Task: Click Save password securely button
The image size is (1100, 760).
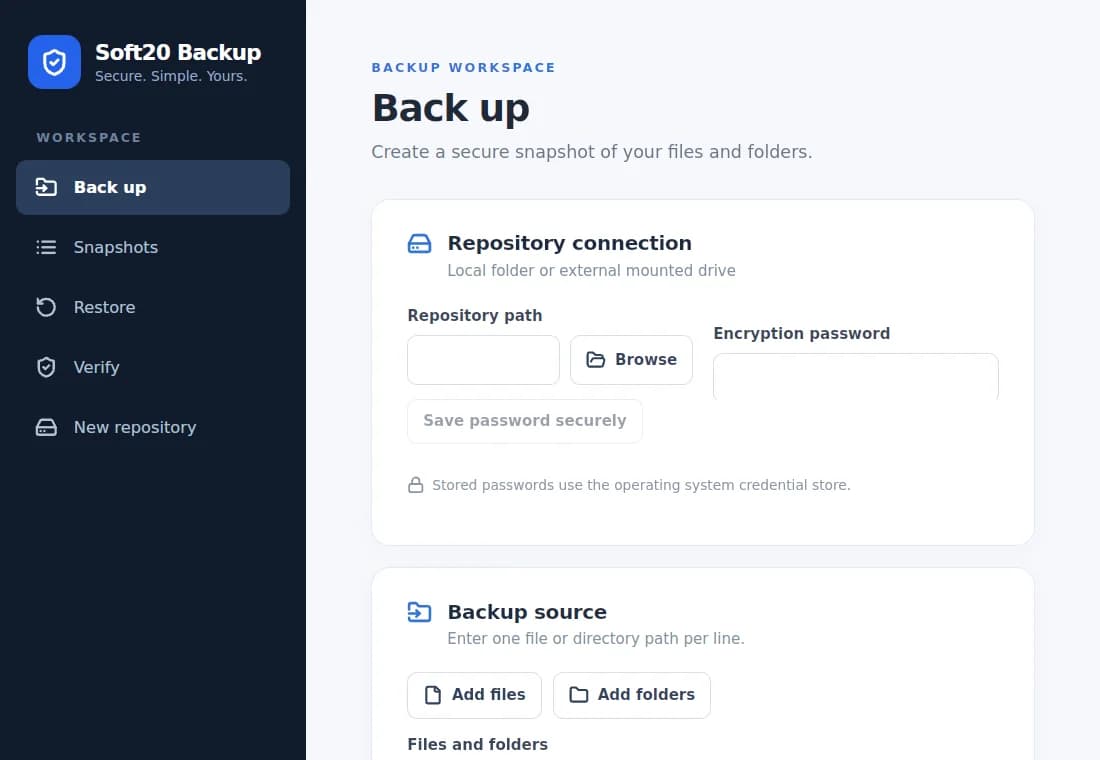Action: coord(525,421)
